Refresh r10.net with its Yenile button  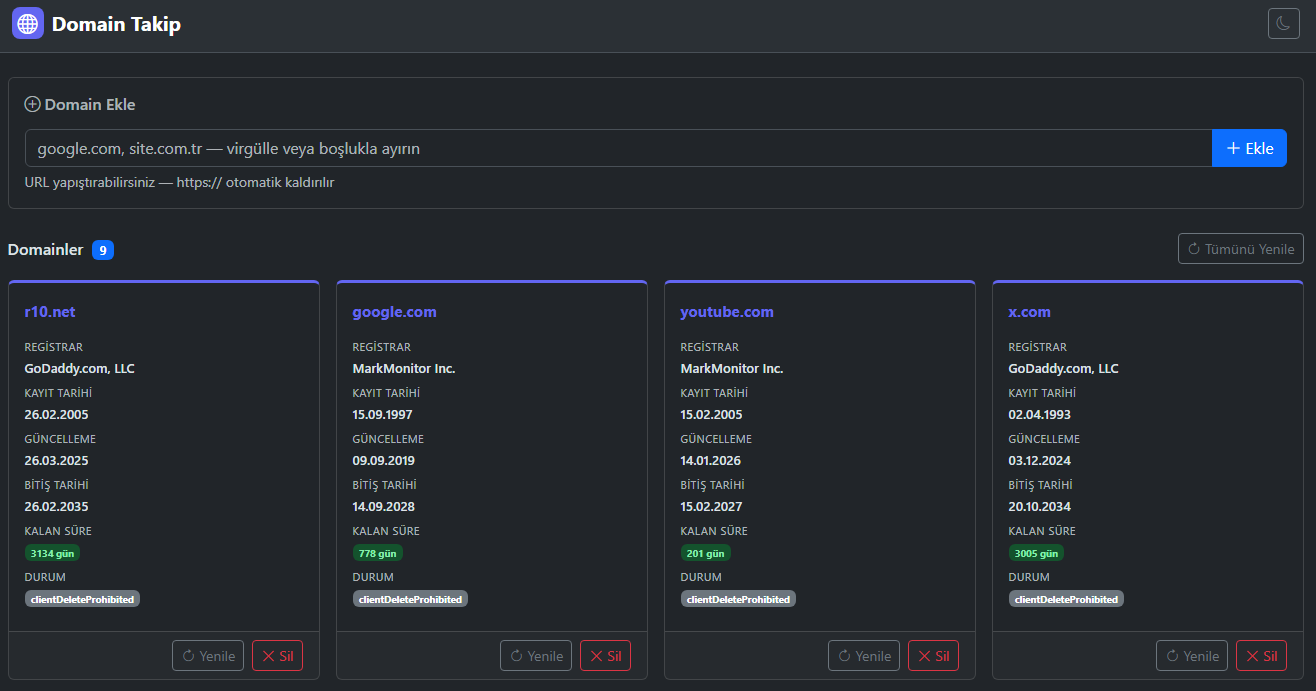(208, 656)
